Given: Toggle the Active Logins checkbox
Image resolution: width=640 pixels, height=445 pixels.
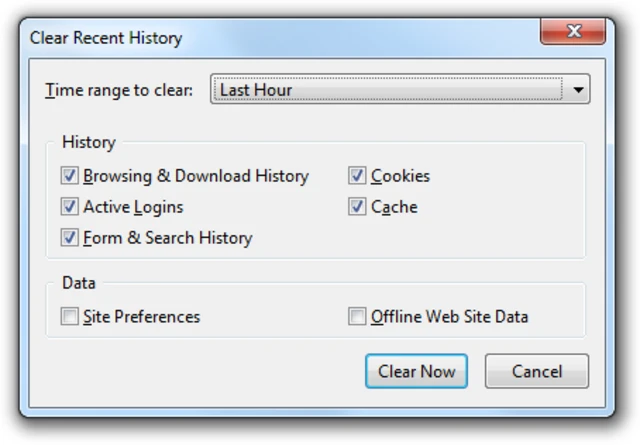Looking at the screenshot, I should coord(70,207).
